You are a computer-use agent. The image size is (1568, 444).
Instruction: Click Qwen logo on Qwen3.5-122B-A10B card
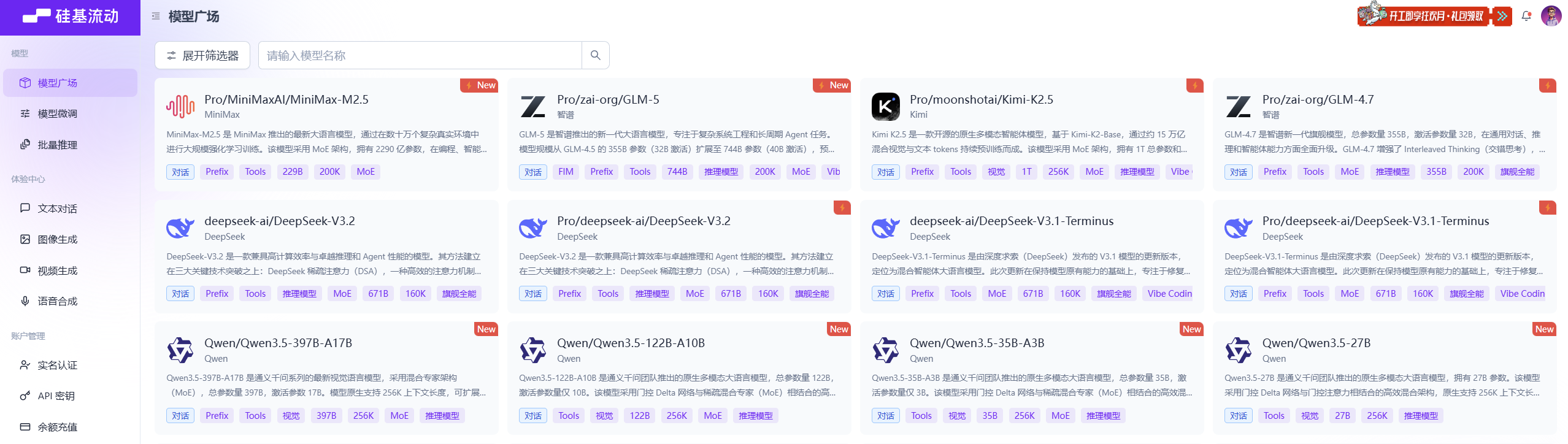point(533,350)
